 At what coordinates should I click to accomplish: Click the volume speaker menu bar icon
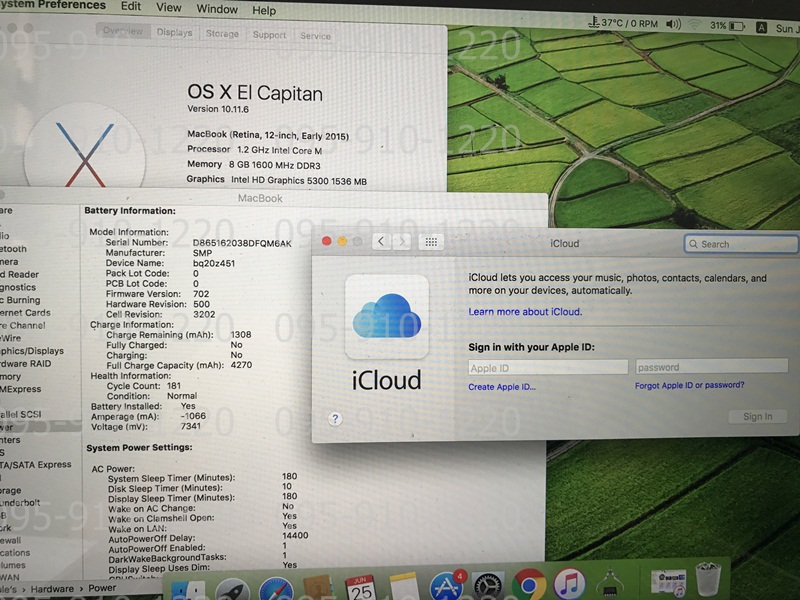[x=673, y=24]
